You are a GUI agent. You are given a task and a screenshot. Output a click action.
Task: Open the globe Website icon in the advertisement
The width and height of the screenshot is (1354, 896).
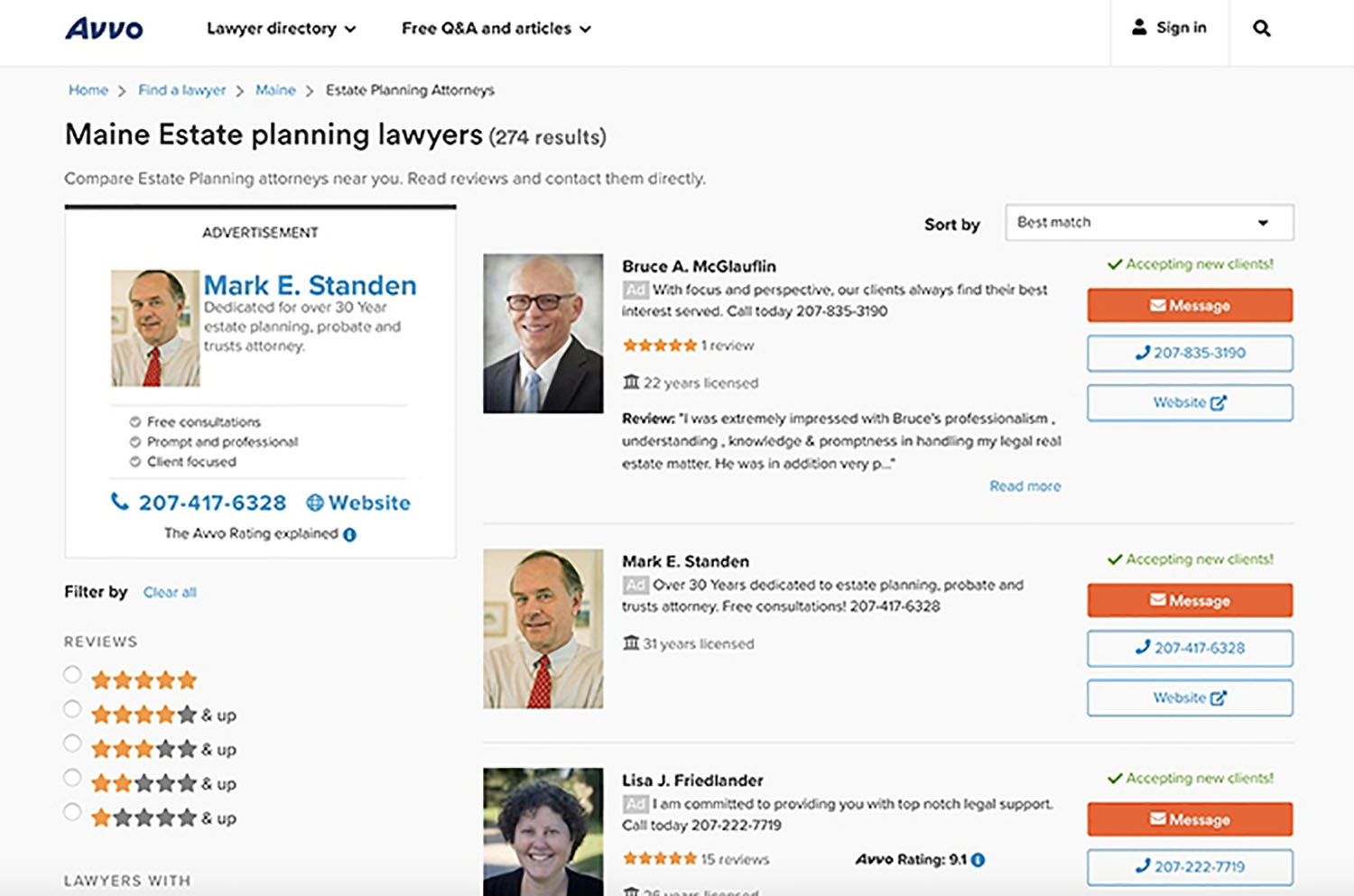pyautogui.click(x=315, y=503)
